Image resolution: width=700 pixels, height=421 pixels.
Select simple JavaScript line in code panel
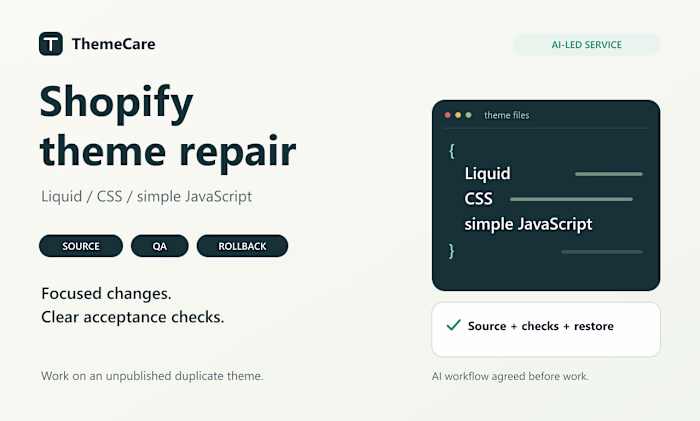pos(529,224)
